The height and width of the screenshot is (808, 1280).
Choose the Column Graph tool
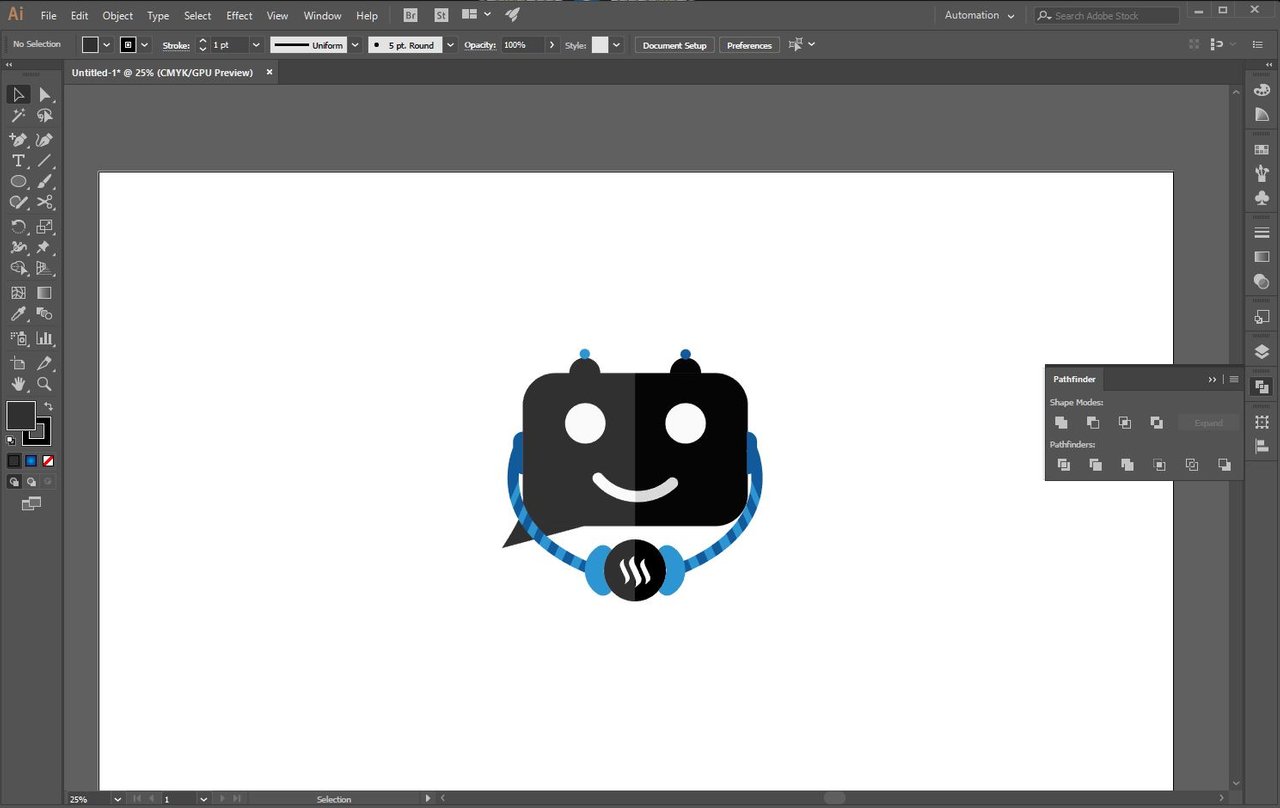[44, 339]
